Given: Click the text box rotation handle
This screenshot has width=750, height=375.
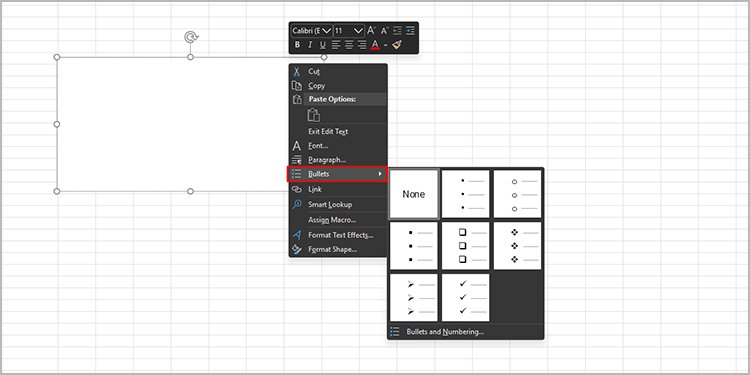Looking at the screenshot, I should click(191, 37).
